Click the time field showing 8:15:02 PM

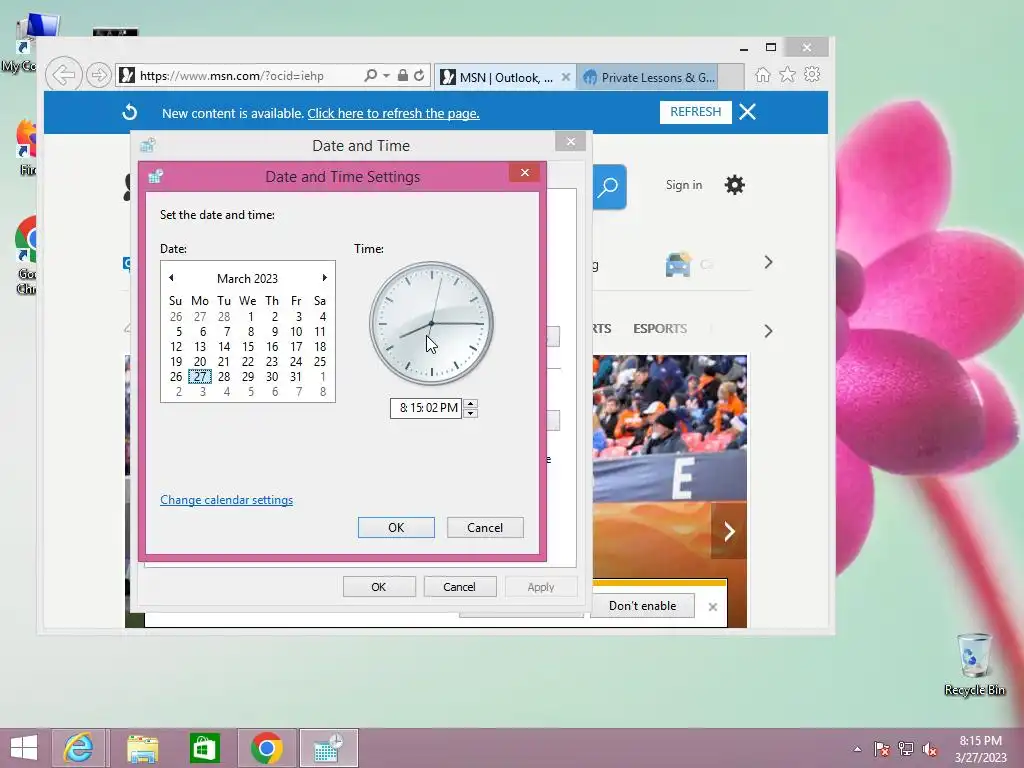tap(426, 408)
